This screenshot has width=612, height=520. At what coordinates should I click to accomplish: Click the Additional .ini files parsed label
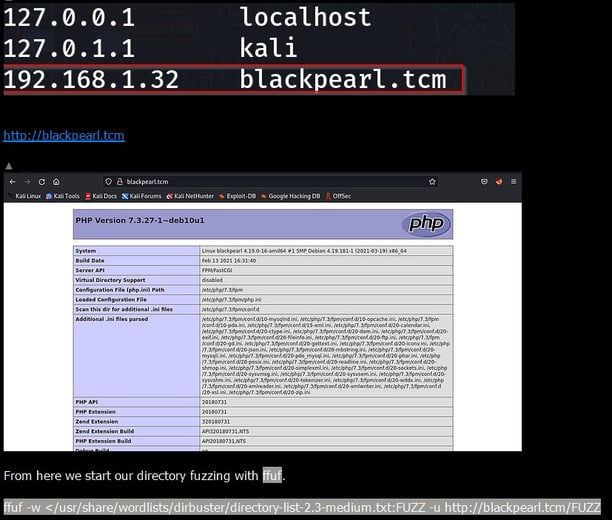(112, 319)
